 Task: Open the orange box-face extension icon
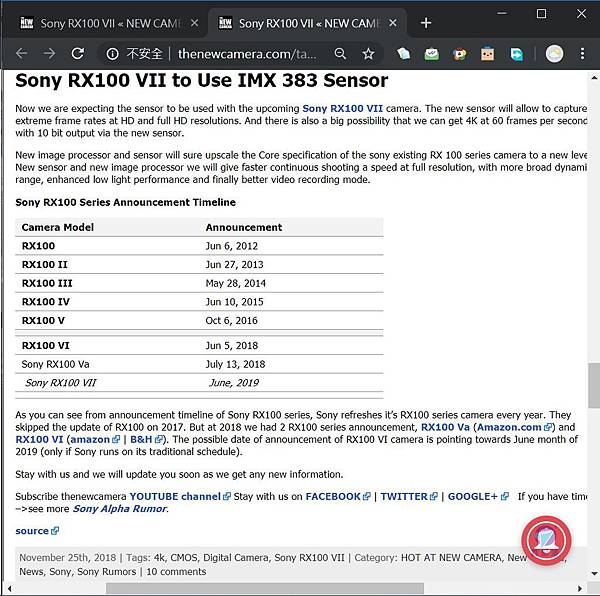(x=488, y=54)
